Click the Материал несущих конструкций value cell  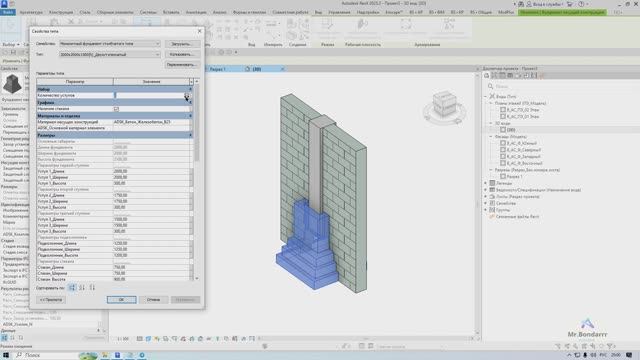click(x=151, y=122)
